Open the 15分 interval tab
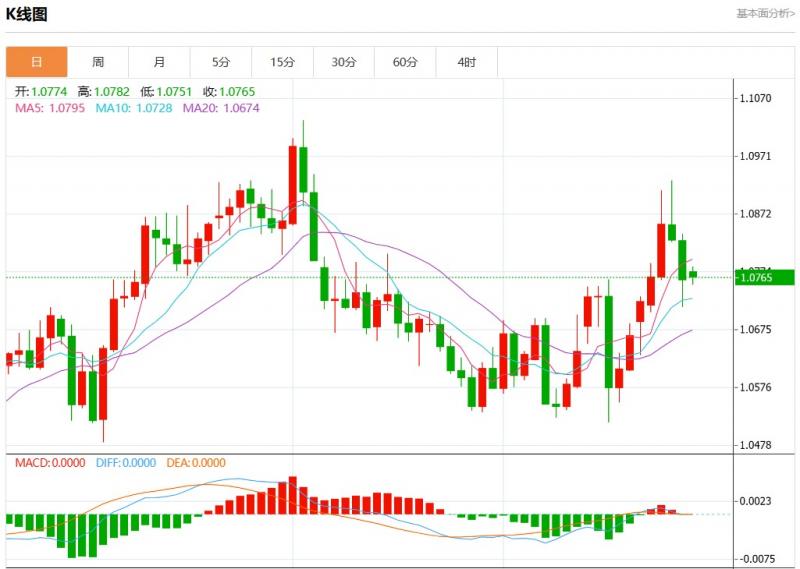Image resolution: width=800 pixels, height=569 pixels. 283,62
